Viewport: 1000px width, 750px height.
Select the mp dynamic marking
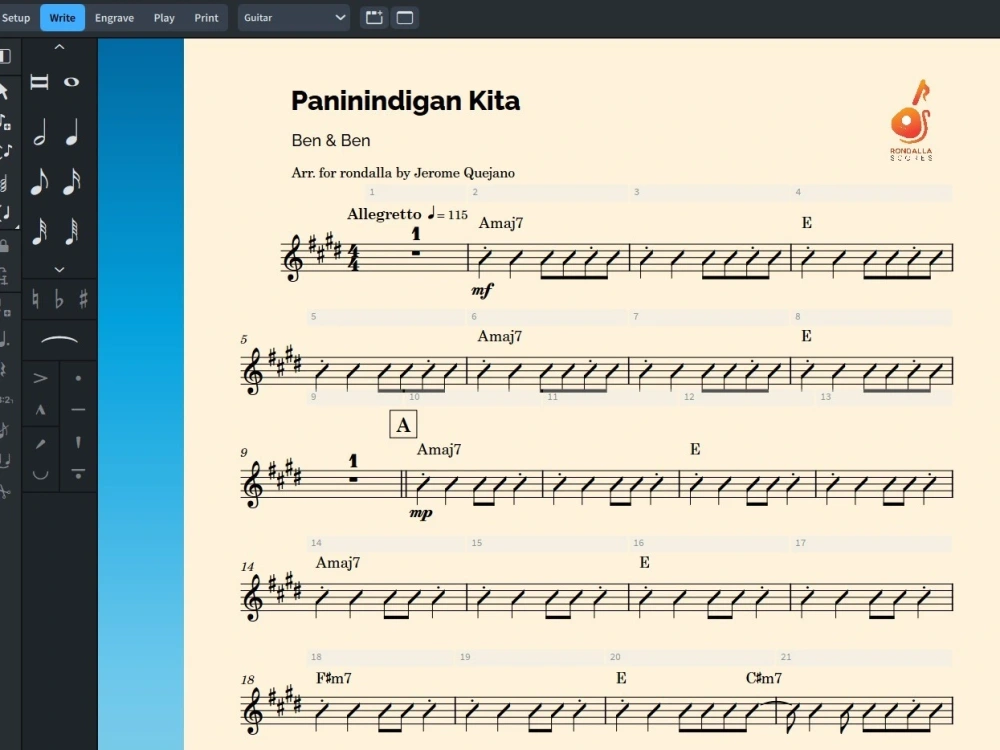coord(421,513)
